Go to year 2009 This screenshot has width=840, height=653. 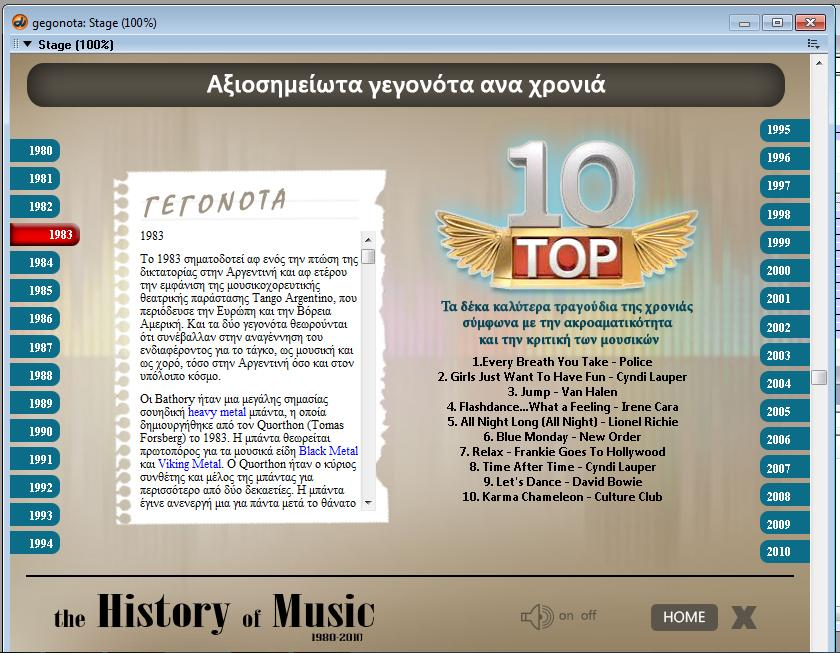784,524
